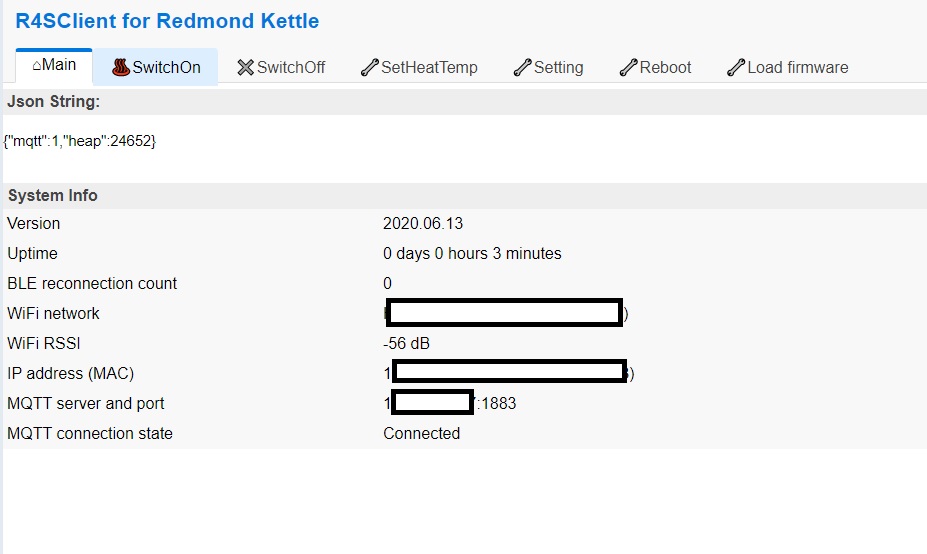Click the WiFi RSSI value -56 dB

[x=406, y=343]
